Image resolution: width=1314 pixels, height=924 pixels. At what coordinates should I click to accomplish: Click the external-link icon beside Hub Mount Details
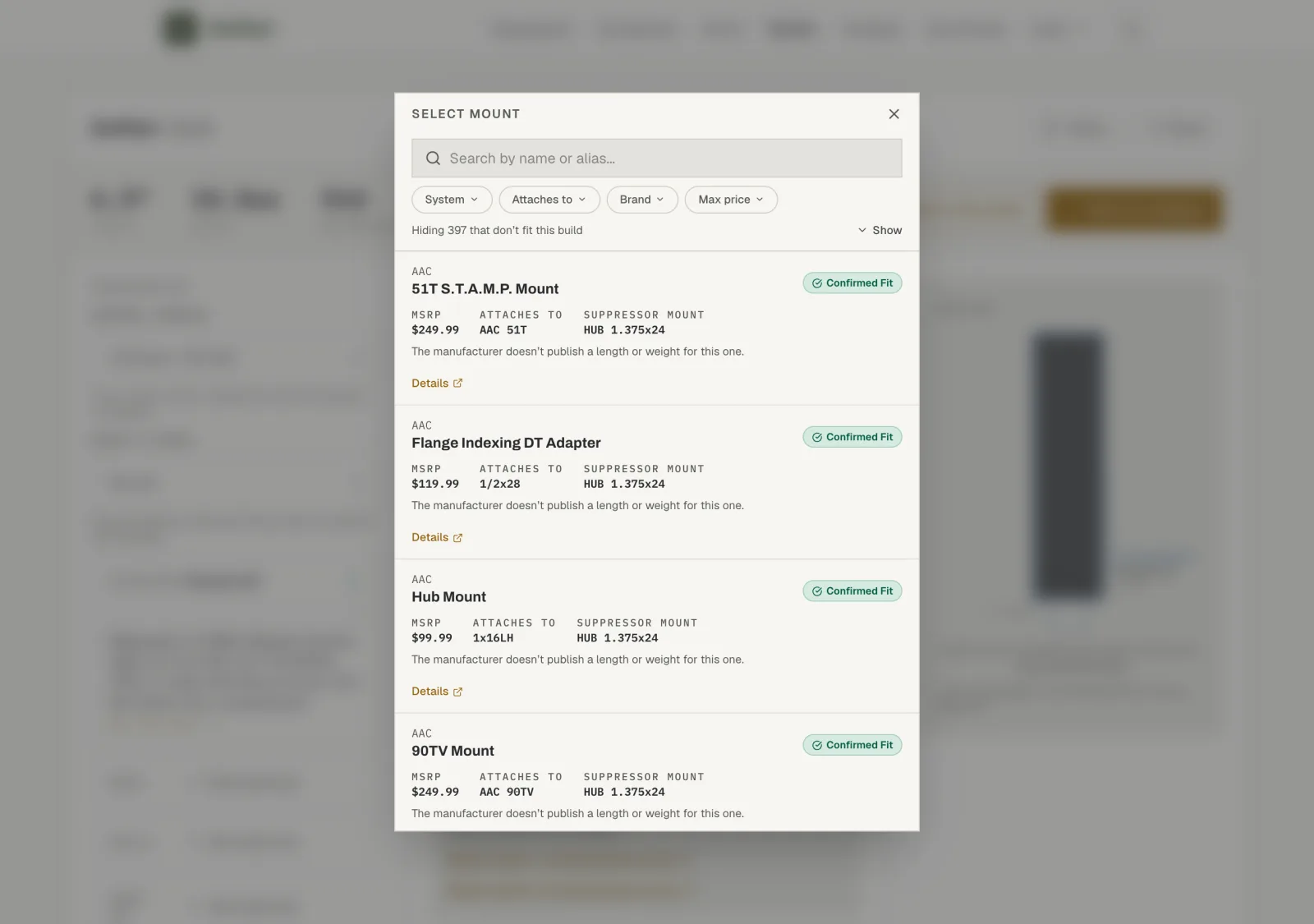click(x=457, y=692)
